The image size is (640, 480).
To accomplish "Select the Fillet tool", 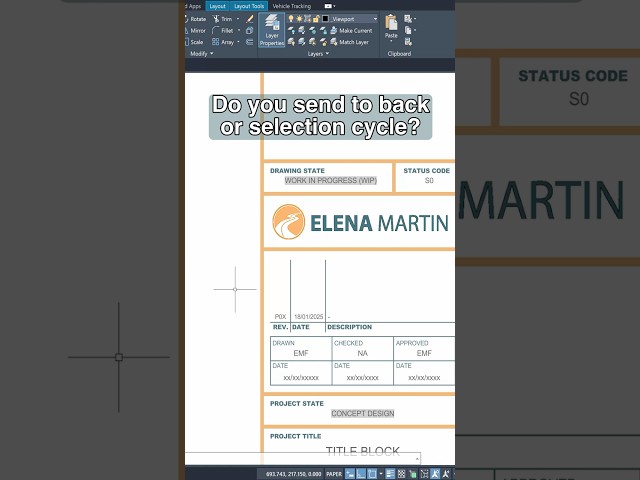I will pyautogui.click(x=223, y=31).
